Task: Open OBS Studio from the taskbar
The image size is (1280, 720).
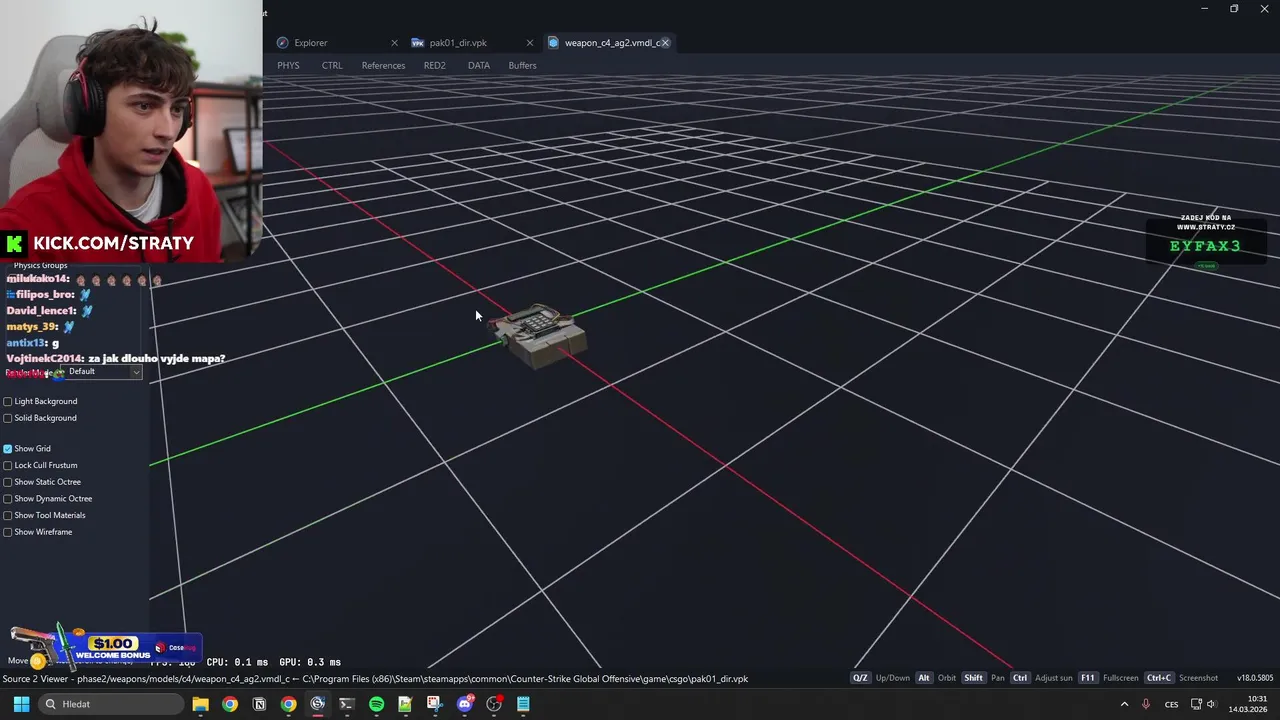Action: coord(494,704)
